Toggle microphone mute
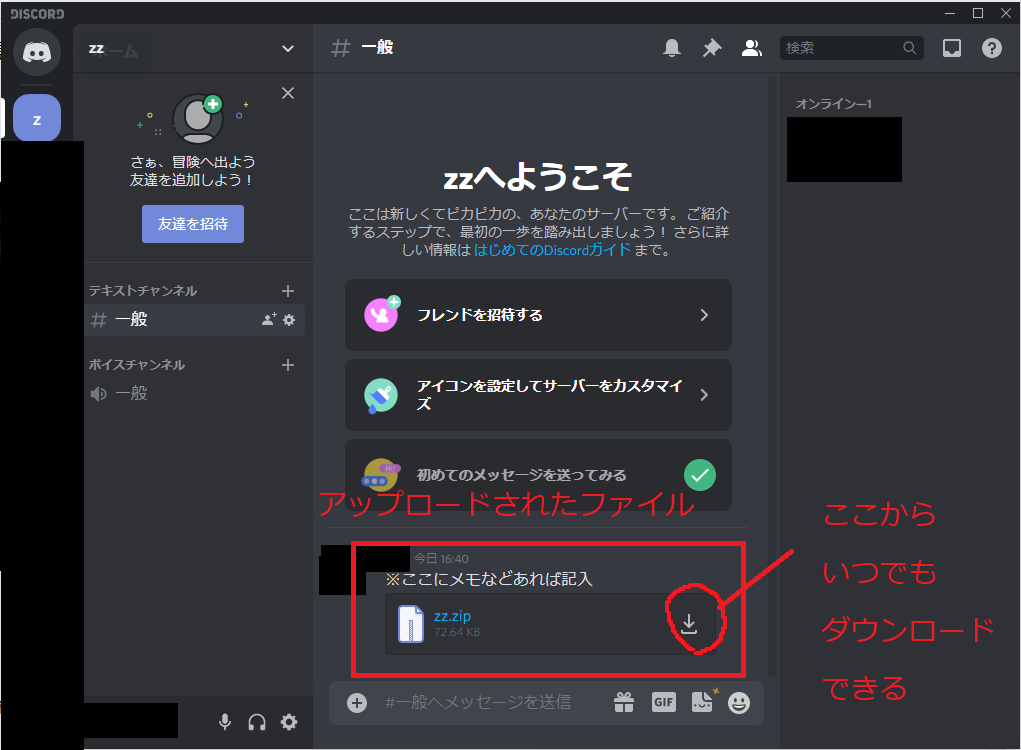This screenshot has height=750, width=1021. pos(225,722)
